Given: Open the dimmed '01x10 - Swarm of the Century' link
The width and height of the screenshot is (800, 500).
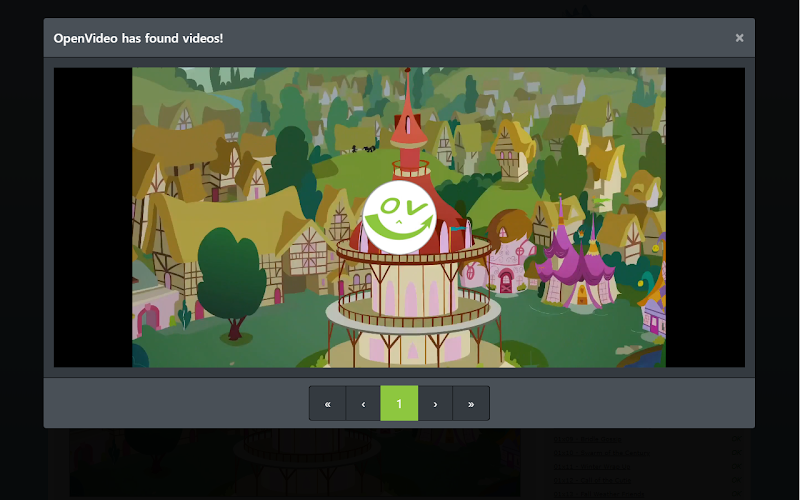Looking at the screenshot, I should click(x=601, y=453).
